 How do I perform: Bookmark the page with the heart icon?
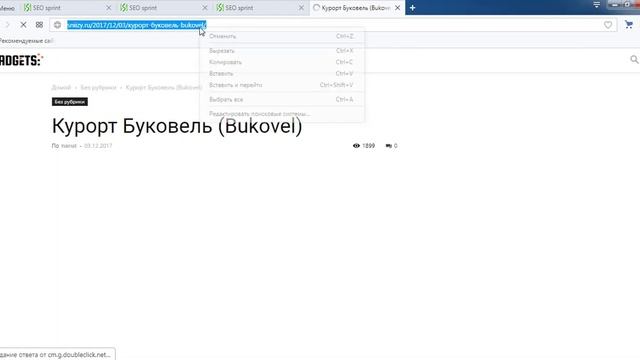point(608,25)
